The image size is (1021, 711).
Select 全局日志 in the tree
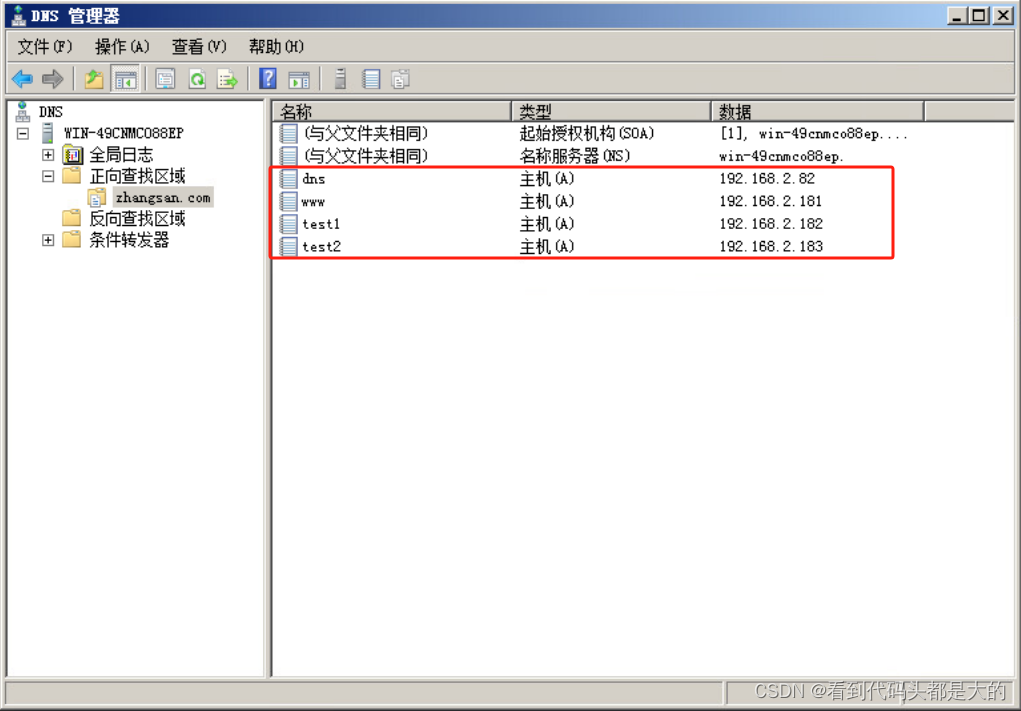[121, 155]
